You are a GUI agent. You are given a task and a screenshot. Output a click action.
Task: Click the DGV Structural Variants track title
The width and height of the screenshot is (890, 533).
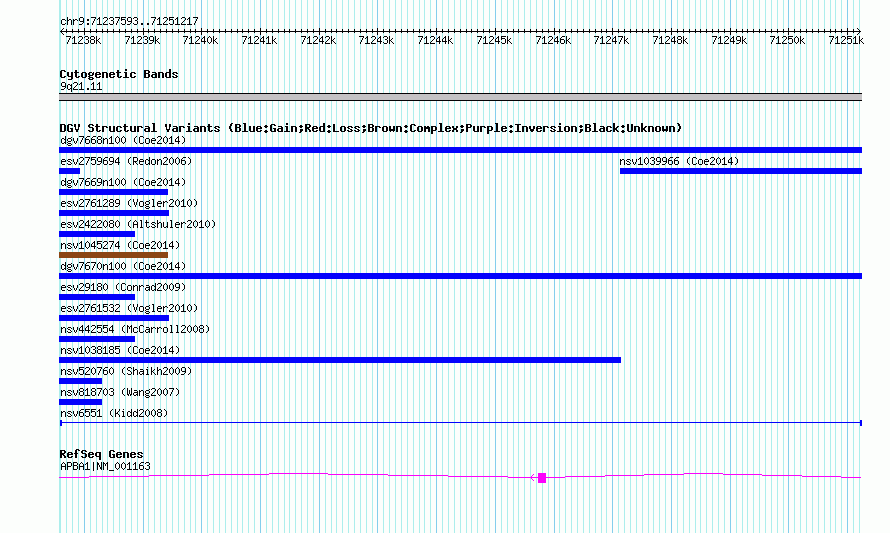click(371, 128)
